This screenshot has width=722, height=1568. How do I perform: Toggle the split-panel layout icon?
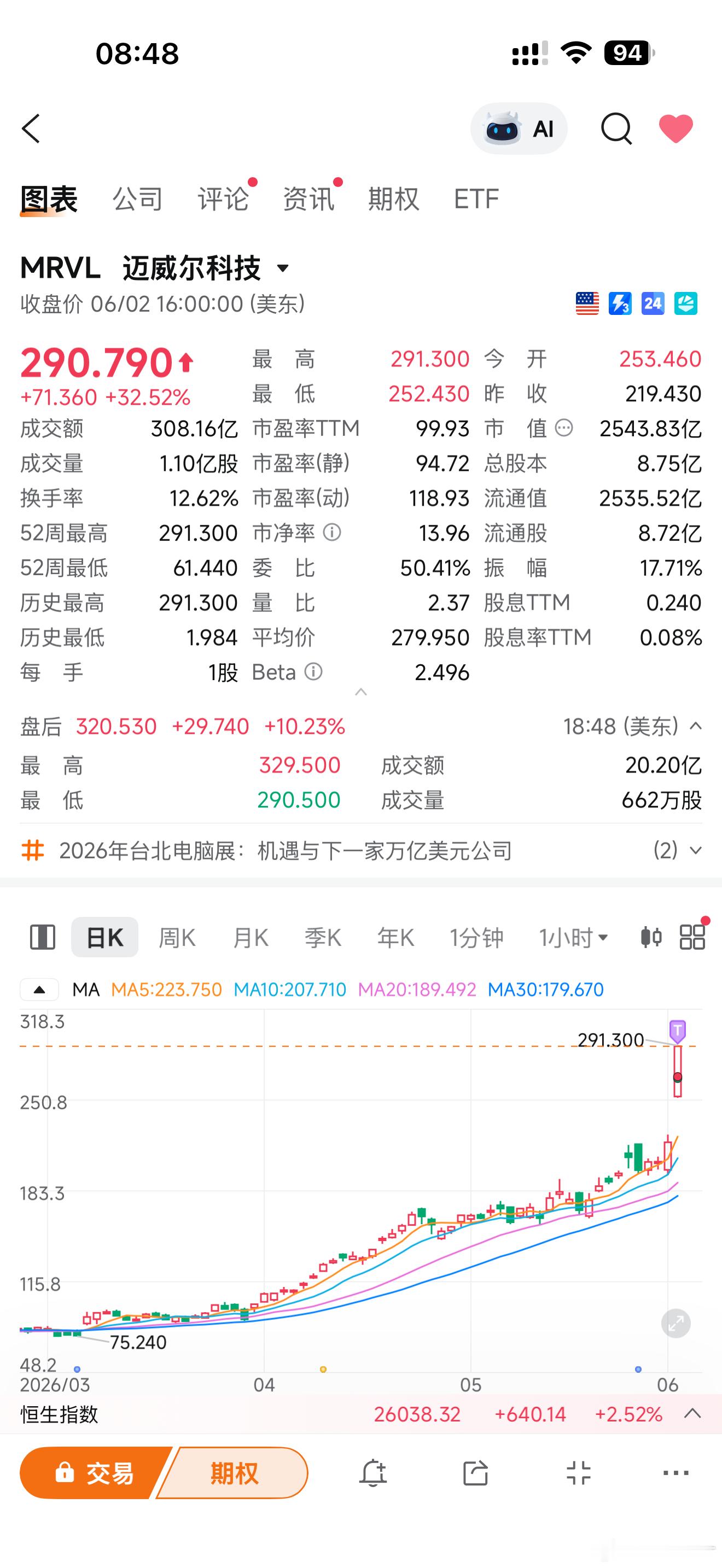point(43,938)
